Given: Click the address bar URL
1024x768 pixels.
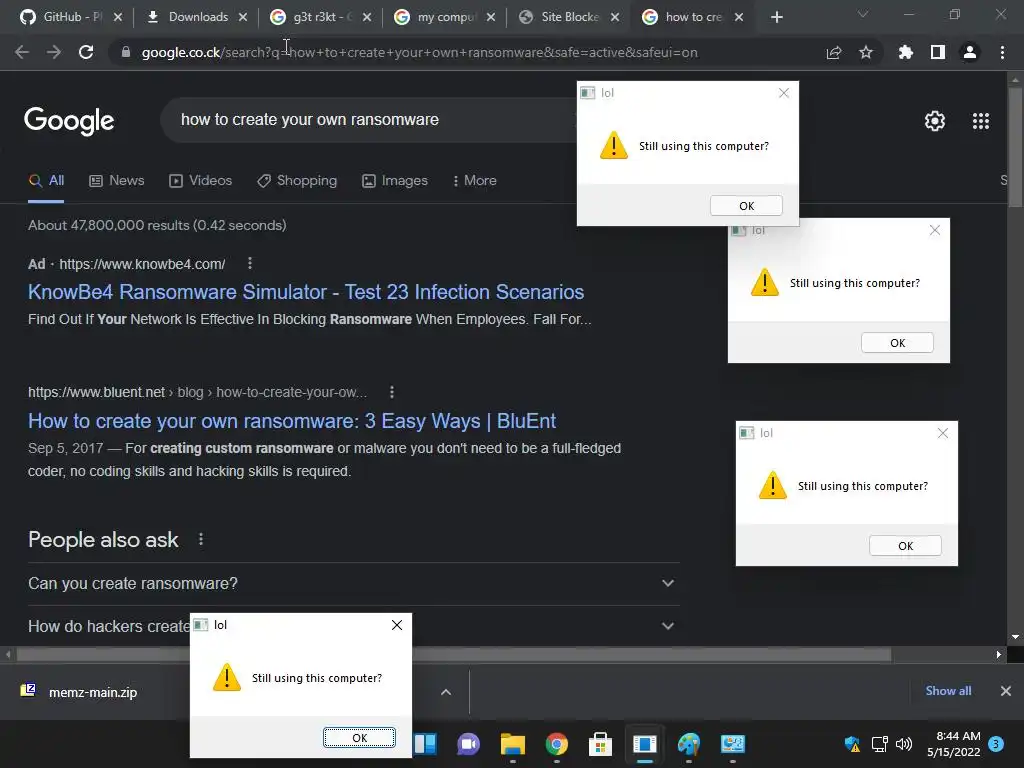Looking at the screenshot, I should pos(419,52).
